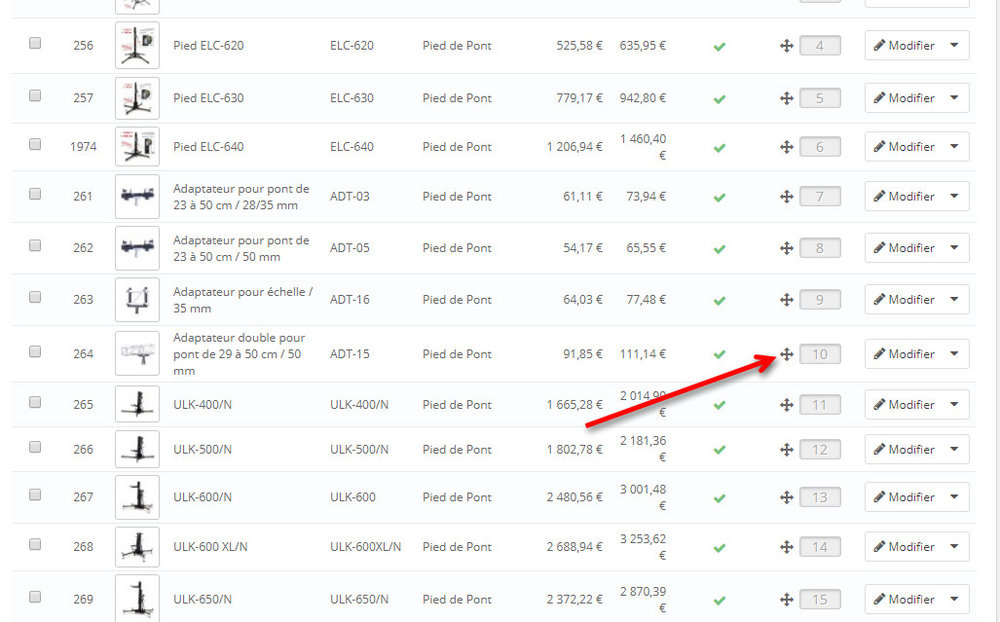Screen dimensions: 1000x622
Task: Show more actions for ULK-400/N
Action: (955, 404)
